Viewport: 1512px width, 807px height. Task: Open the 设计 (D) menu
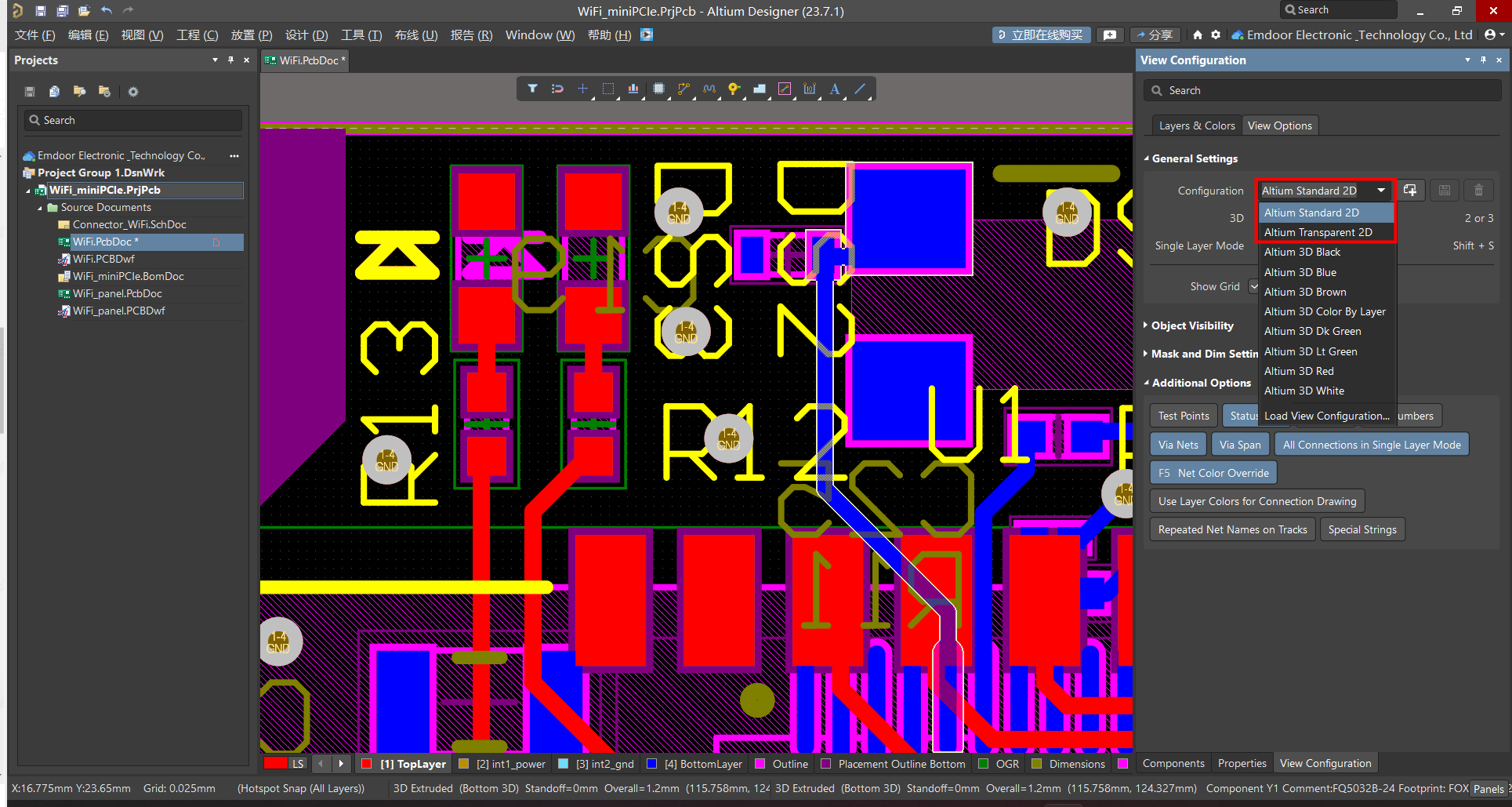(x=306, y=35)
